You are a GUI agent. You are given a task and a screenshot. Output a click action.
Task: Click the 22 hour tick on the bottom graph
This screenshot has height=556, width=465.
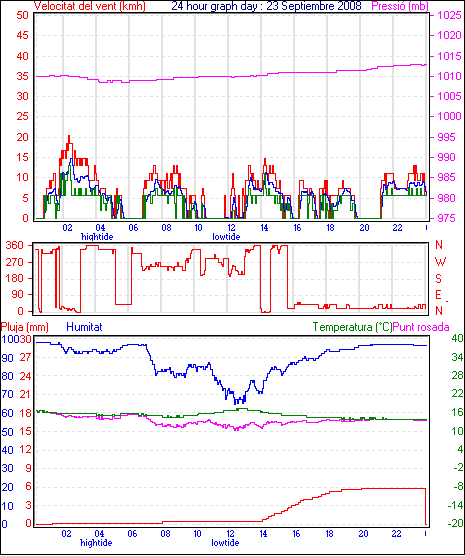pyautogui.click(x=396, y=533)
